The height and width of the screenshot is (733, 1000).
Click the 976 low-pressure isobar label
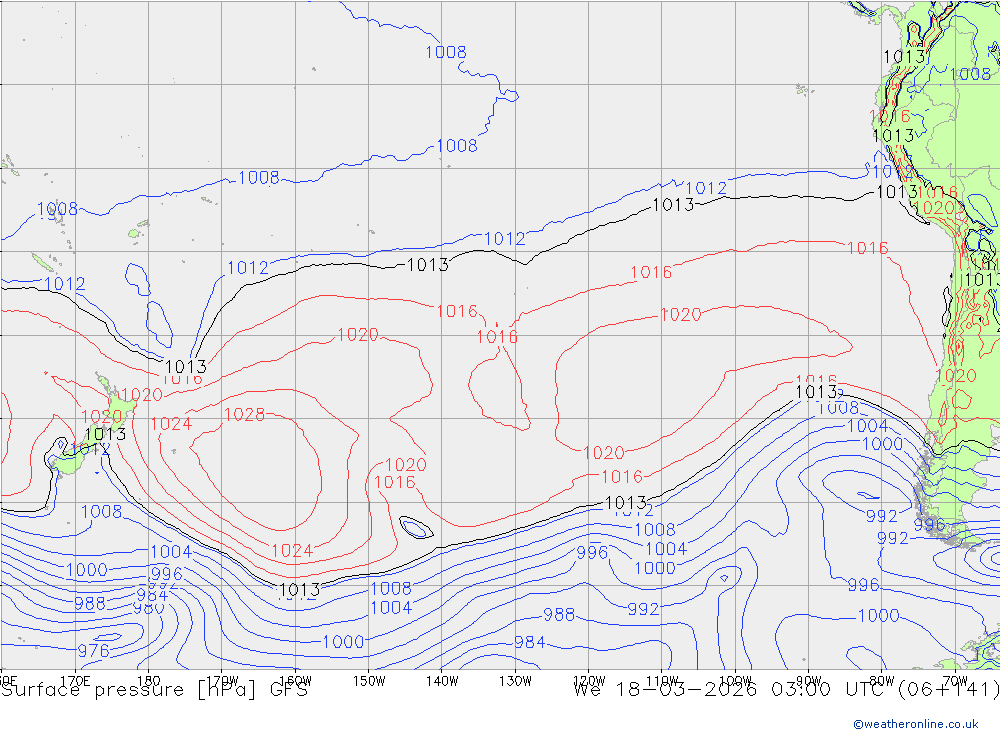(x=94, y=651)
